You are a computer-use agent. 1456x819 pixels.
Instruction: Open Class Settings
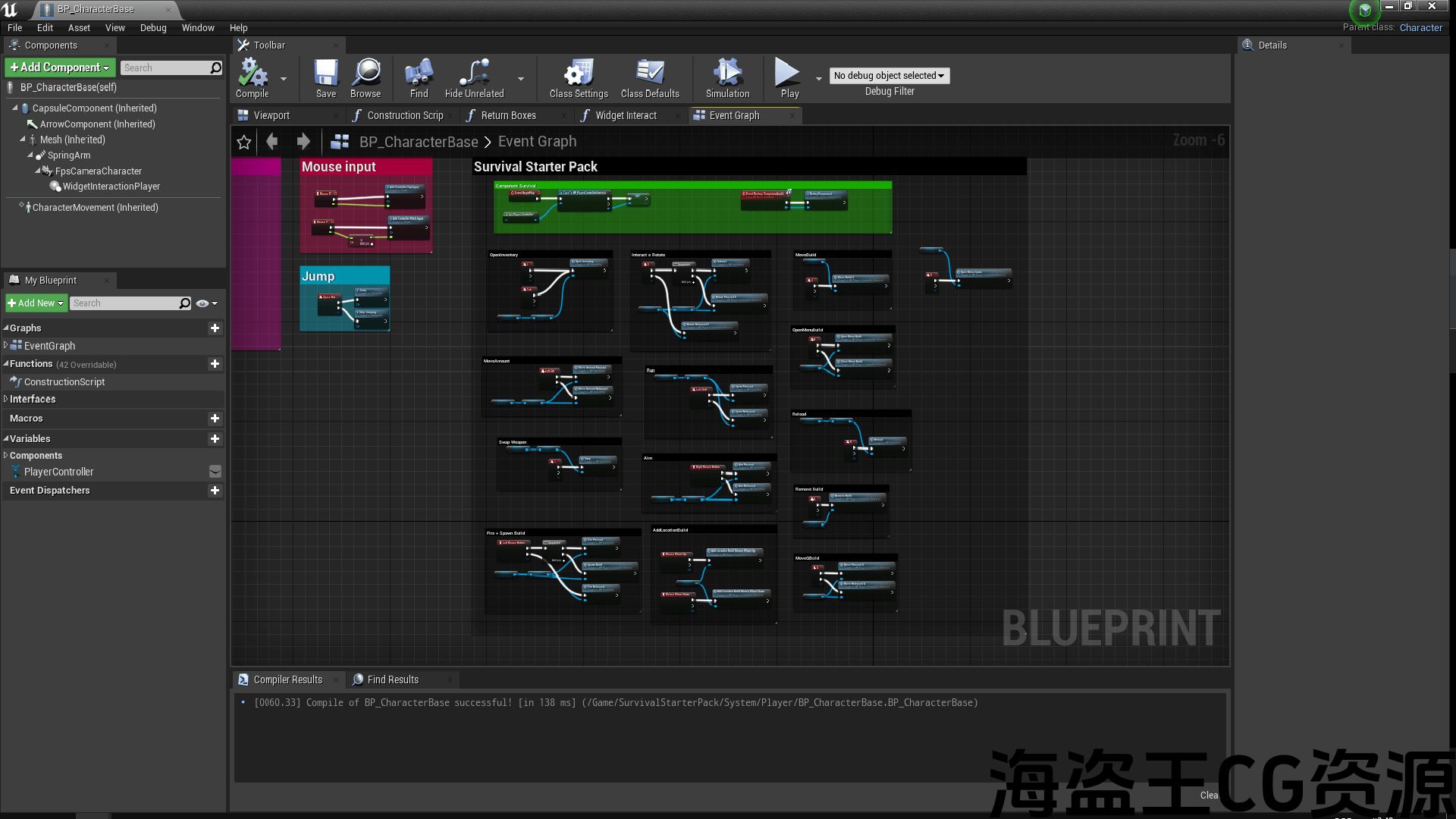click(x=579, y=73)
